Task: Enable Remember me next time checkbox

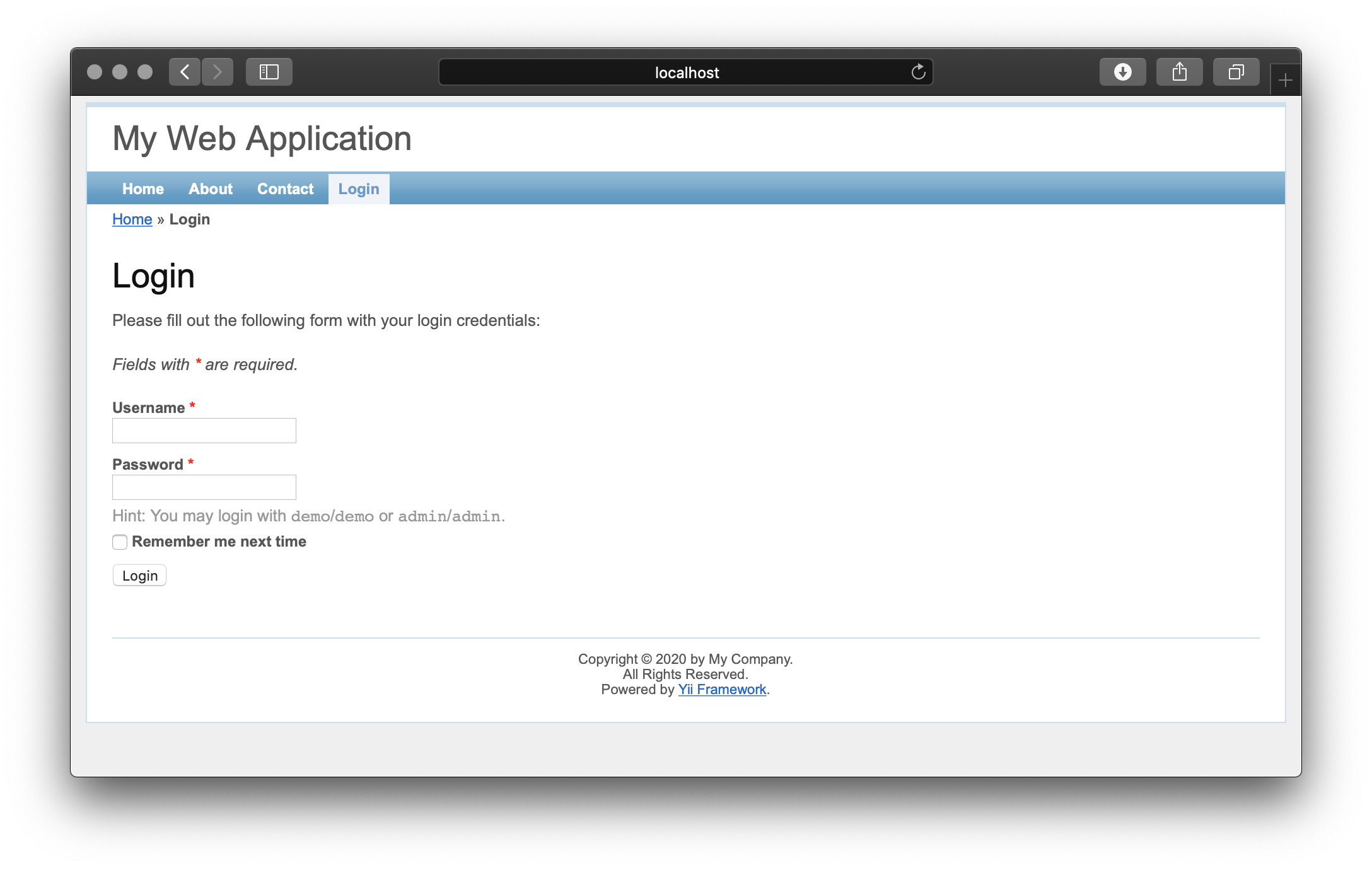Action: click(120, 542)
